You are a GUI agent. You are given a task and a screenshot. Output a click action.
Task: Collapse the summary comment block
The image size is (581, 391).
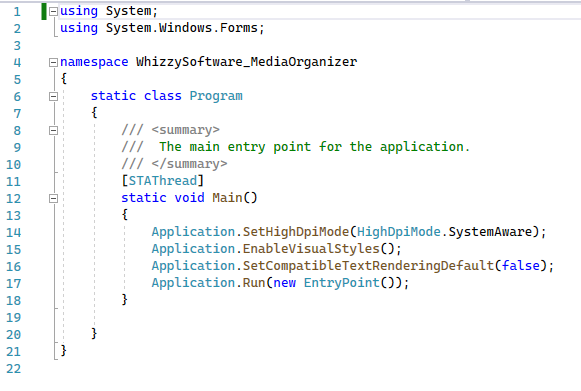(53, 130)
